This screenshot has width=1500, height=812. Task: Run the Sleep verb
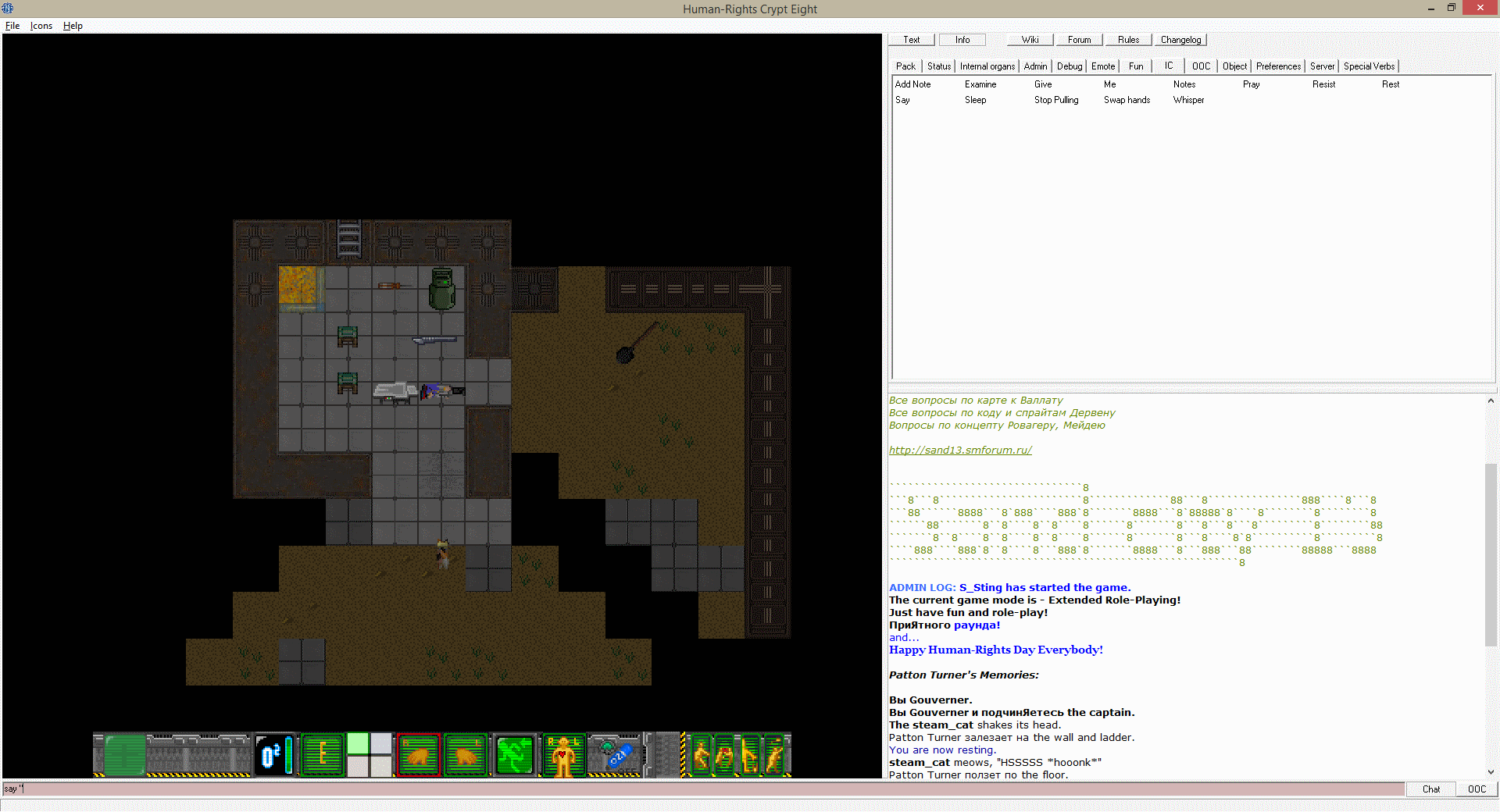(x=975, y=100)
